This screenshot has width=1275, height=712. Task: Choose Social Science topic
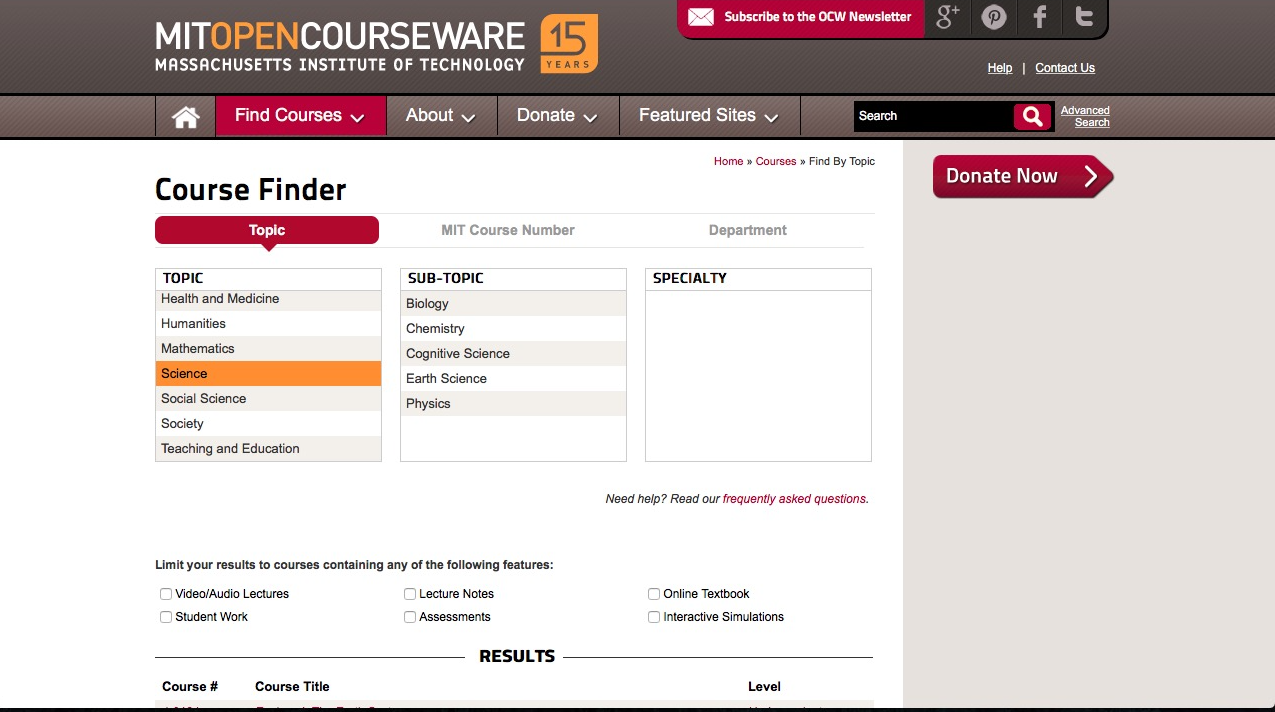pos(268,399)
